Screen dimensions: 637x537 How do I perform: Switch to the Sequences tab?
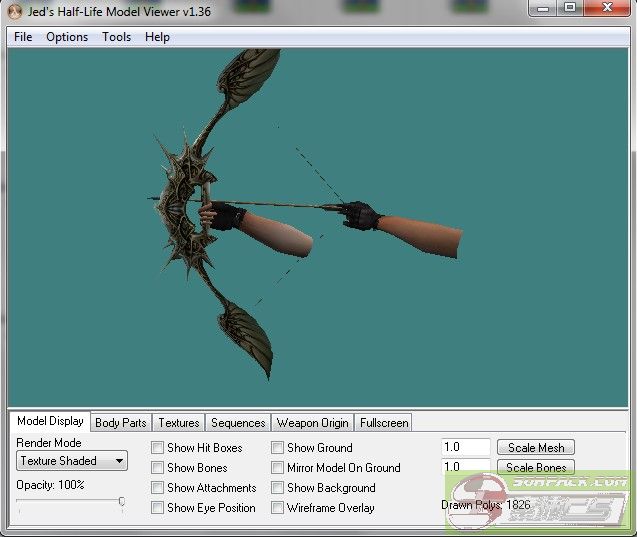[238, 423]
